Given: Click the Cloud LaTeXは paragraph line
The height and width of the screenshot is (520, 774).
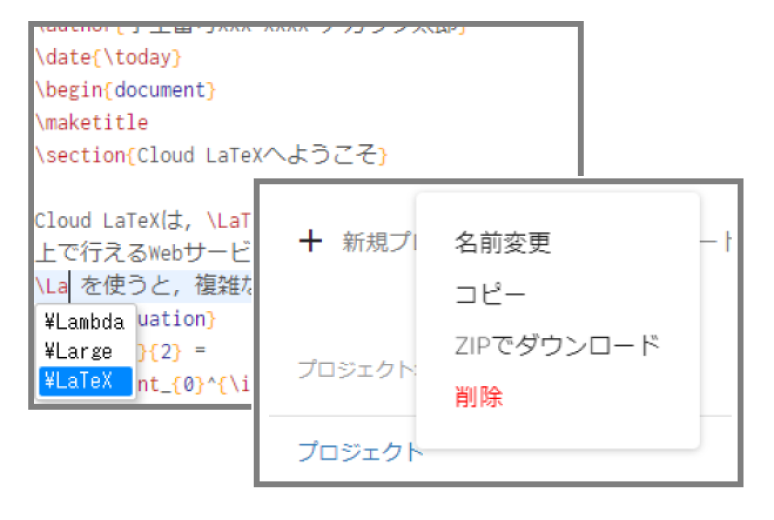Looking at the screenshot, I should pyautogui.click(x=143, y=220).
